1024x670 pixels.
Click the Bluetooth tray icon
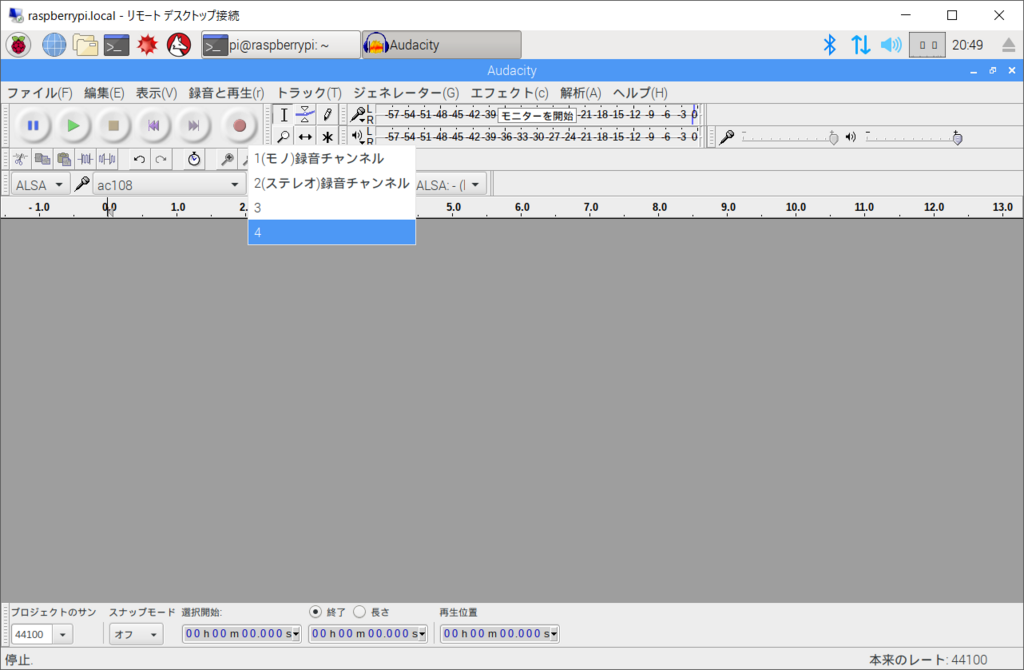(x=829, y=45)
